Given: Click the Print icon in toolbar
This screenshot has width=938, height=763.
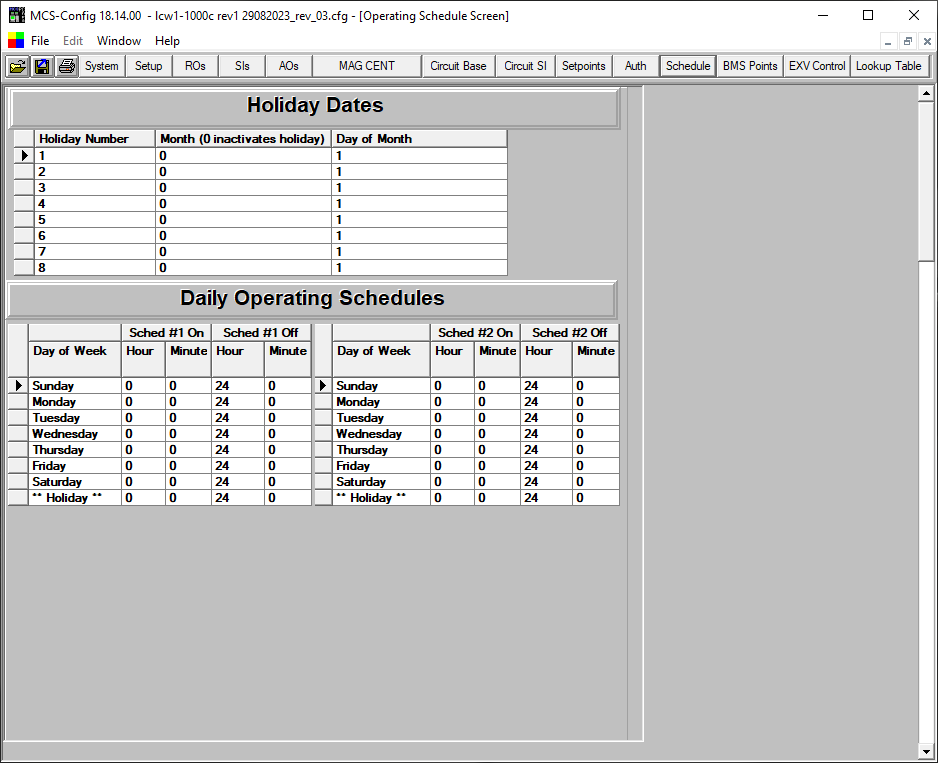Looking at the screenshot, I should [66, 66].
